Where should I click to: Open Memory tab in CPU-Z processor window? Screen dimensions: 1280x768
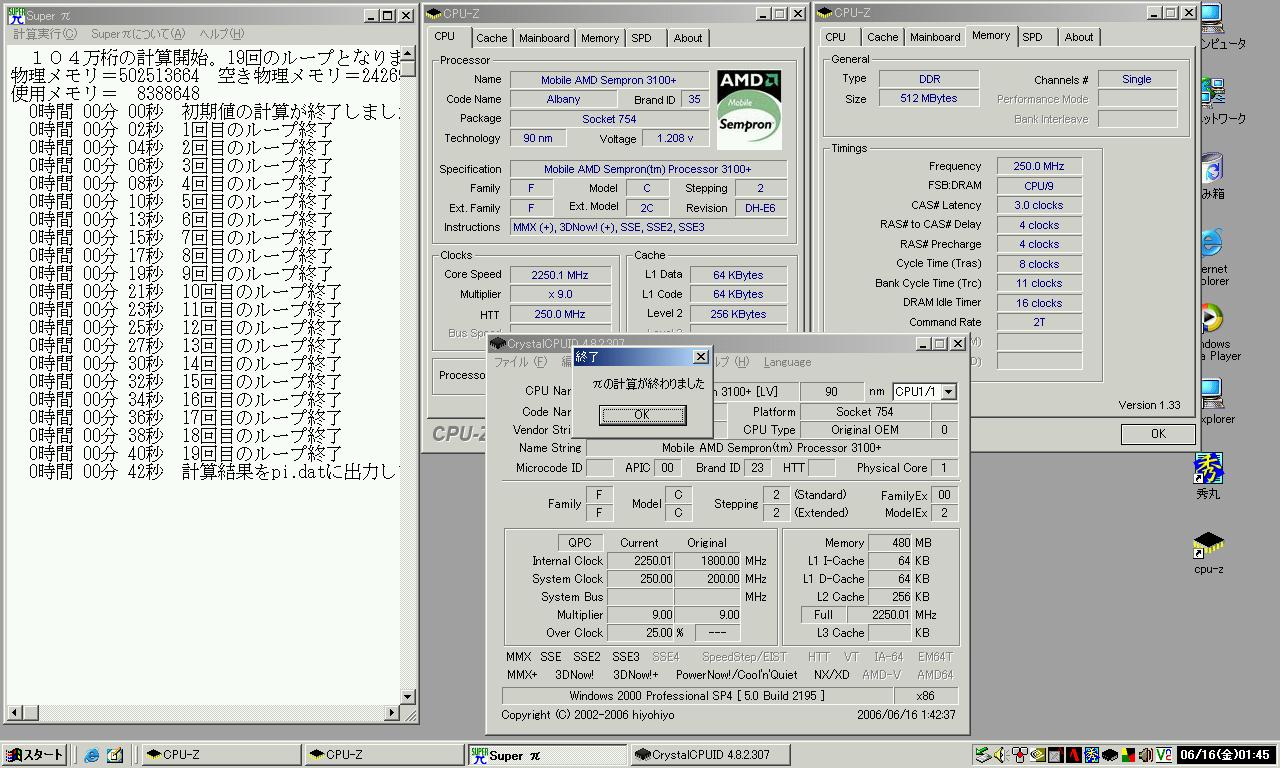[599, 38]
